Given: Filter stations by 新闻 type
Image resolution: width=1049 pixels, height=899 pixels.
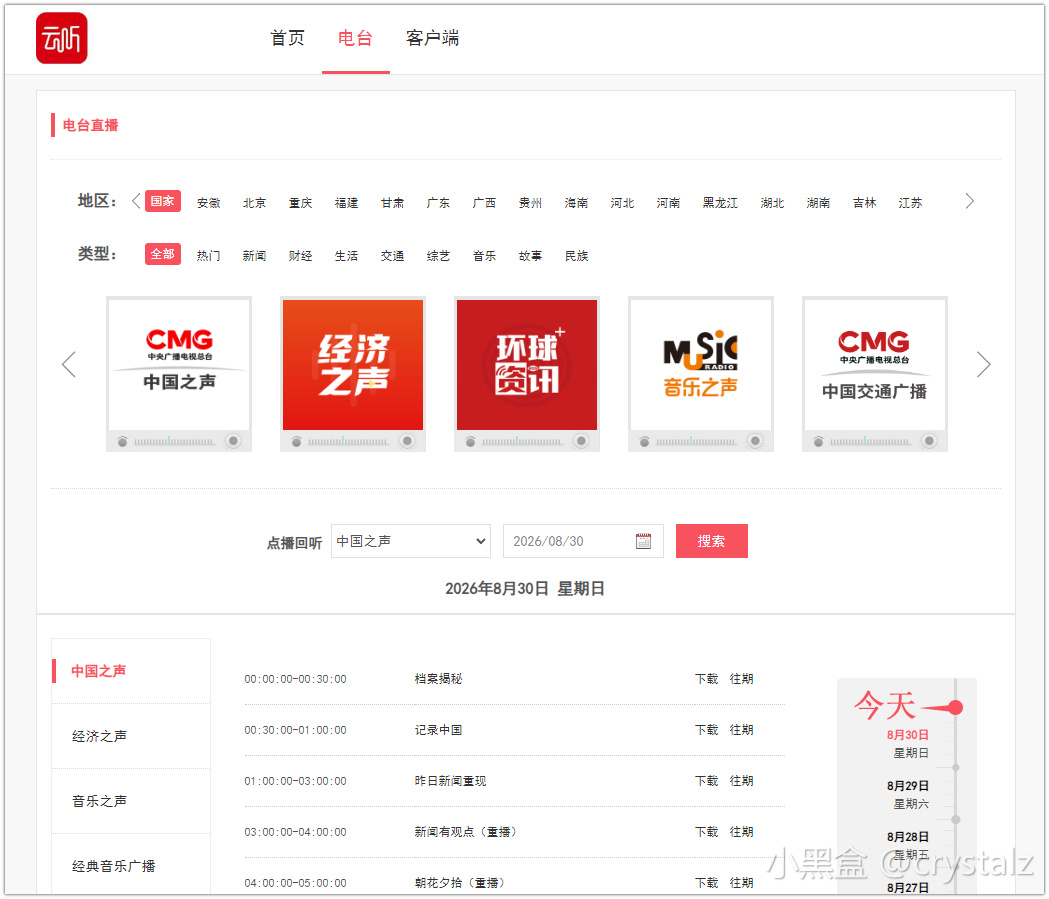Looking at the screenshot, I should (254, 256).
